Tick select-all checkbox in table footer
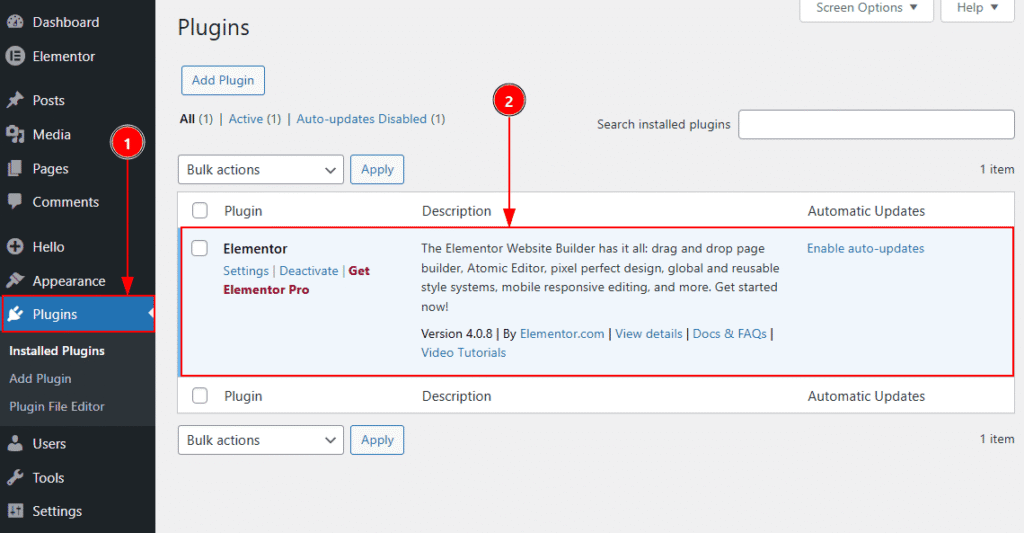This screenshot has width=1024, height=533. coord(199,396)
